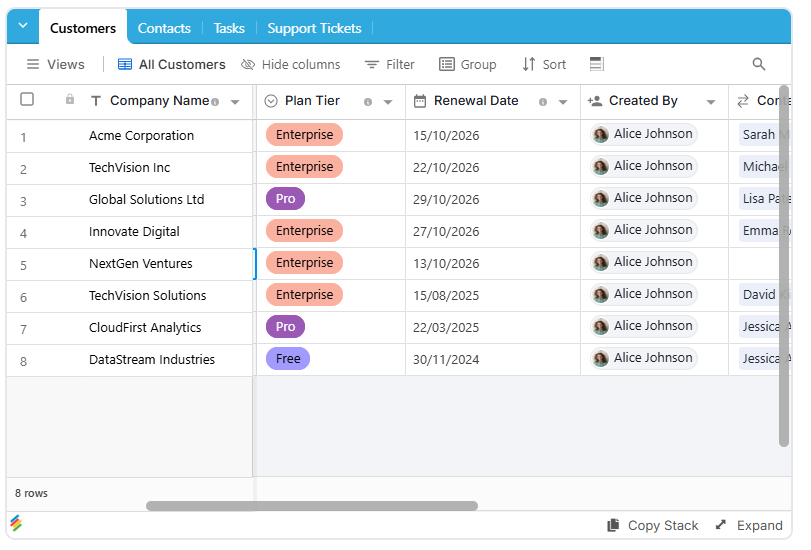
Task: Select Global Solutions Ltd cell
Action: tap(146, 200)
